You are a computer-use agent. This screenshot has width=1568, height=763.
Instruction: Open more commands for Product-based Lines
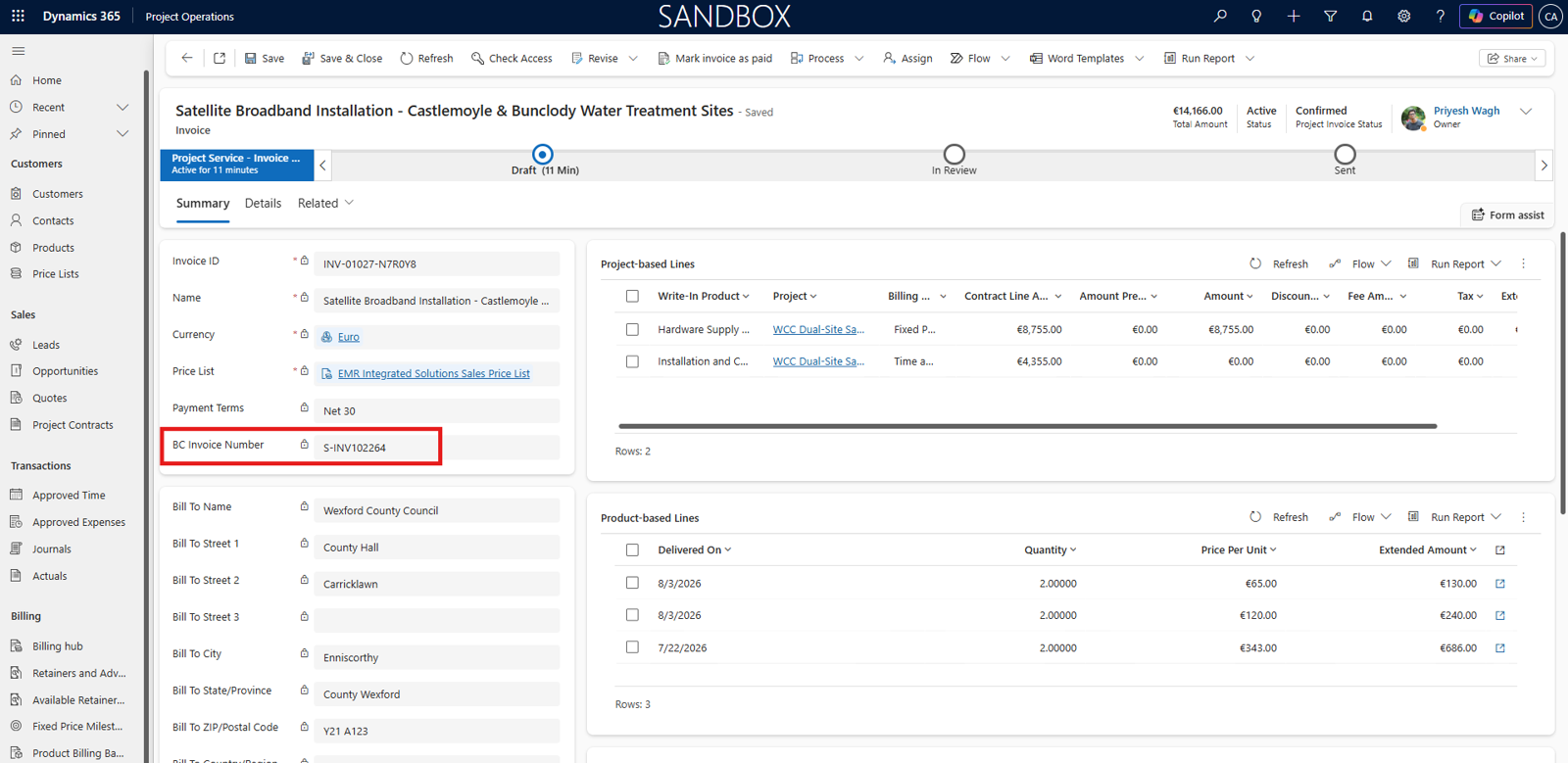point(1523,517)
